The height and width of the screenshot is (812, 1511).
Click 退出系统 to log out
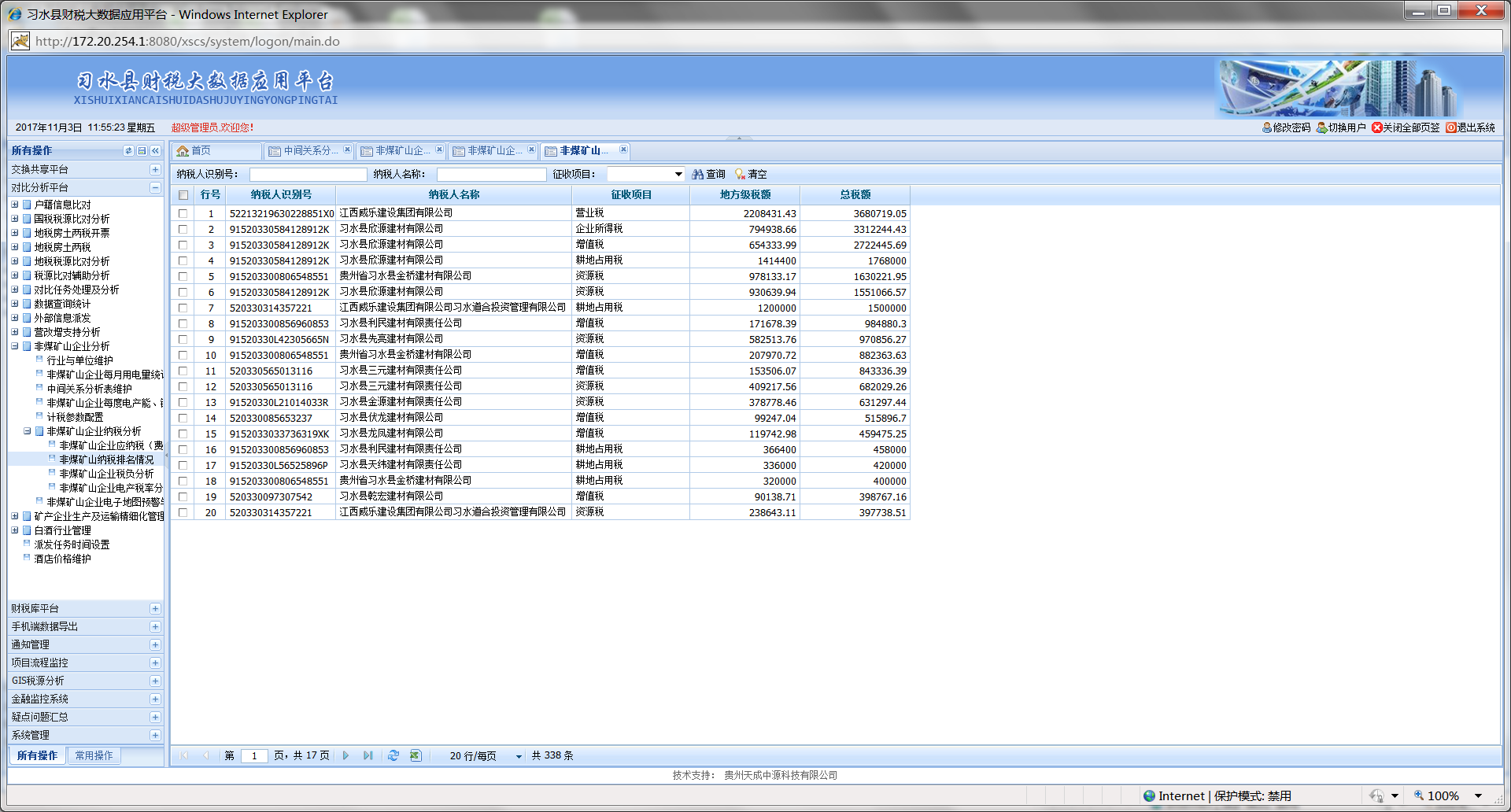(1470, 127)
